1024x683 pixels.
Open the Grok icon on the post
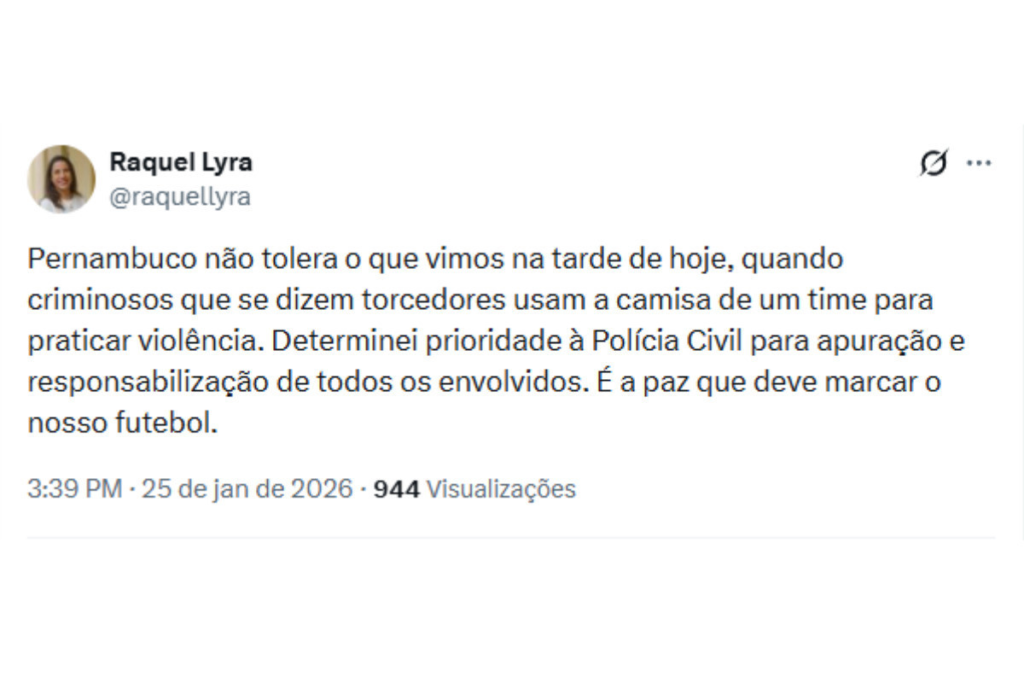(x=933, y=163)
